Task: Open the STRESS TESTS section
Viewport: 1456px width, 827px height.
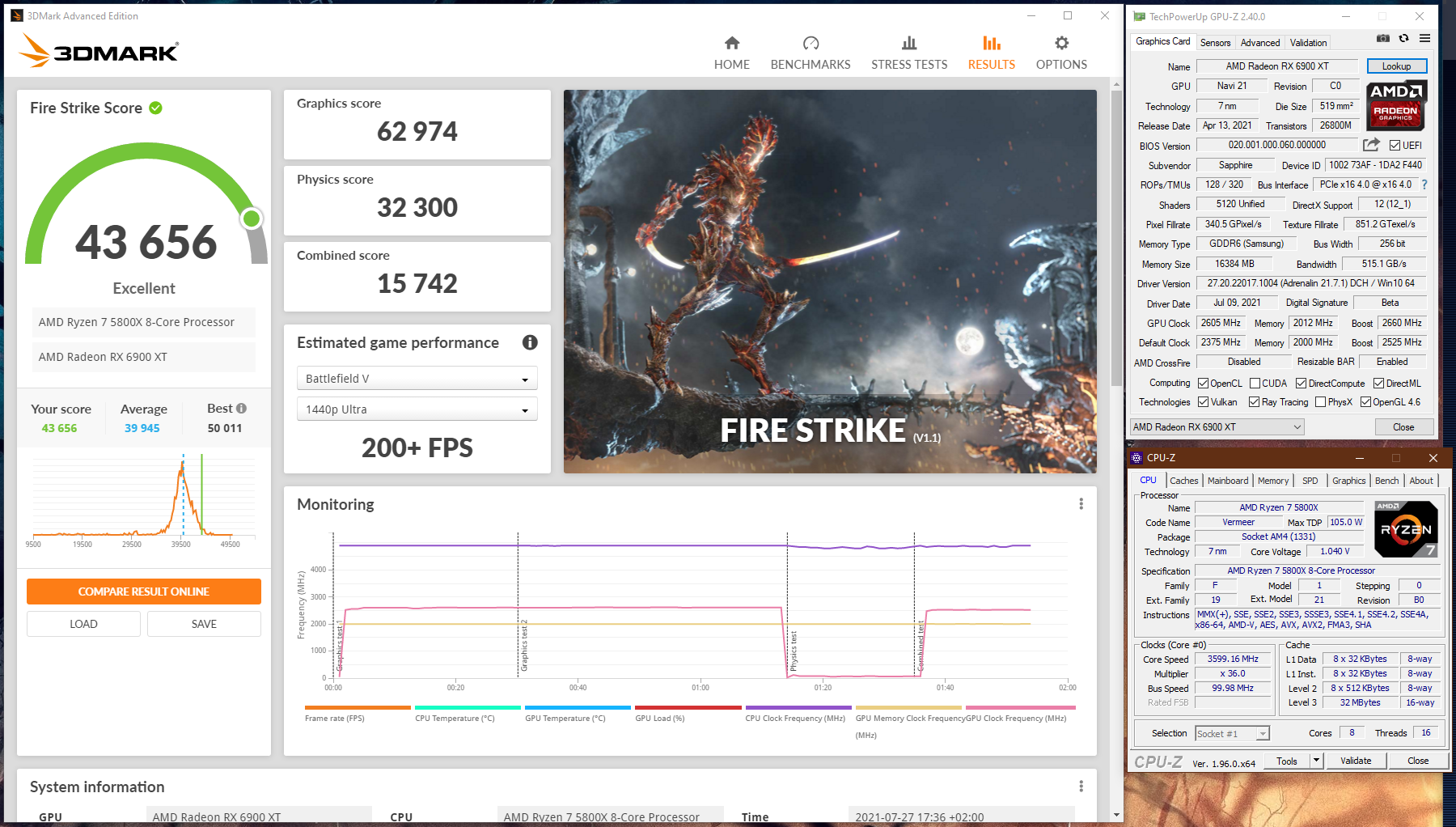Action: pyautogui.click(x=909, y=53)
